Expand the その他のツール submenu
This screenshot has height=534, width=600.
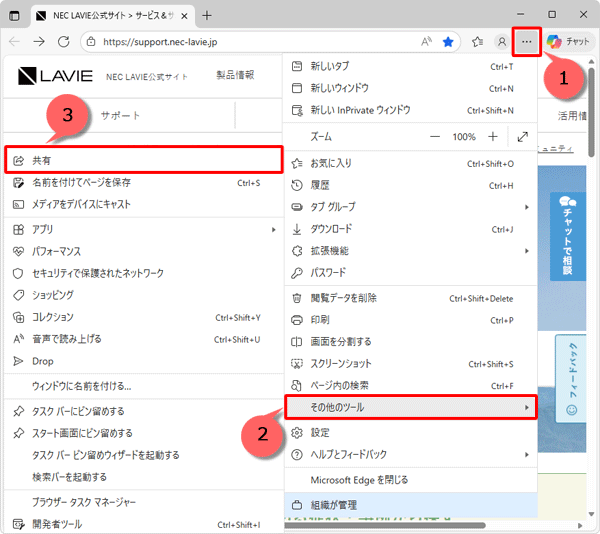coord(410,407)
